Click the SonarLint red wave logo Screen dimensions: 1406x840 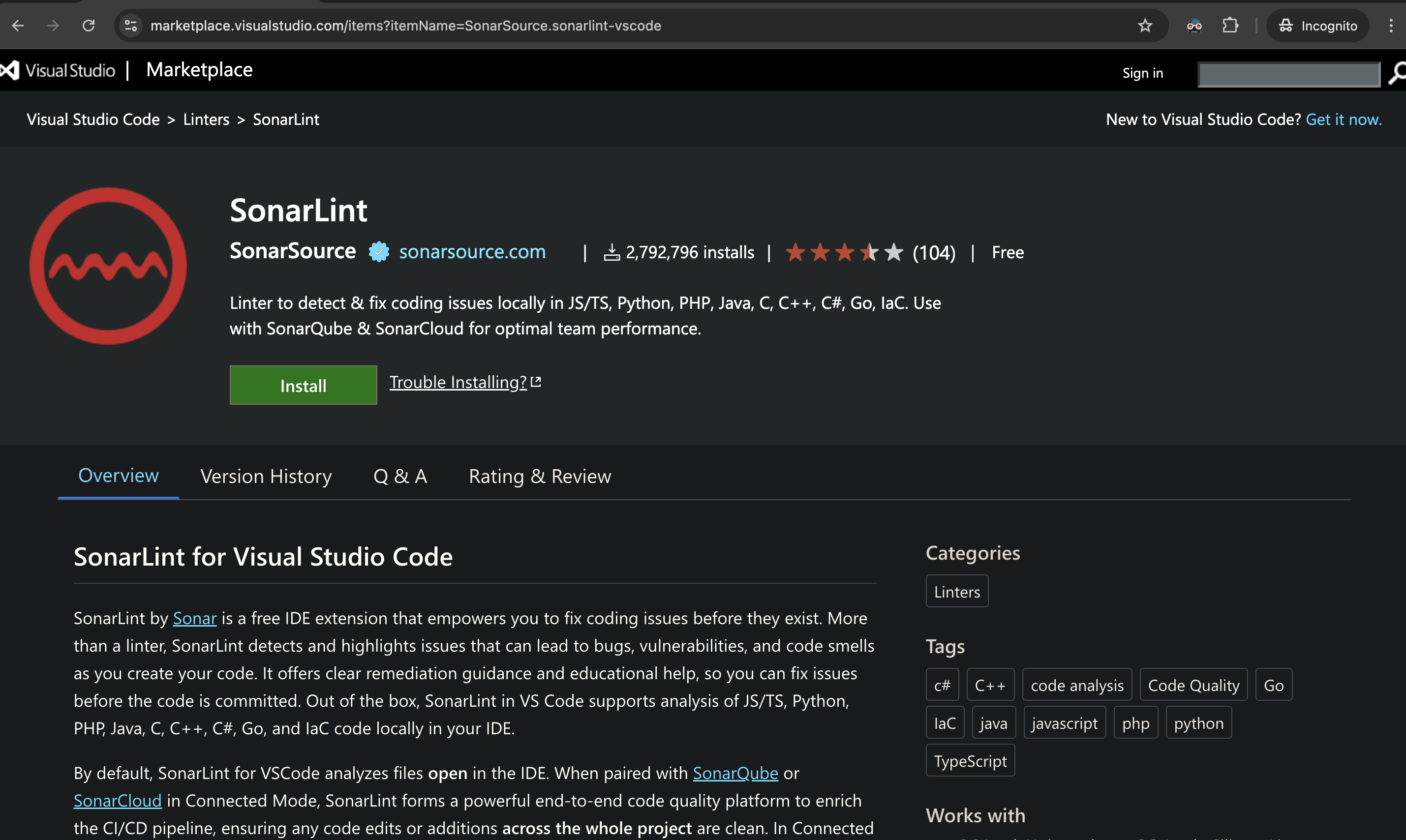point(108,266)
